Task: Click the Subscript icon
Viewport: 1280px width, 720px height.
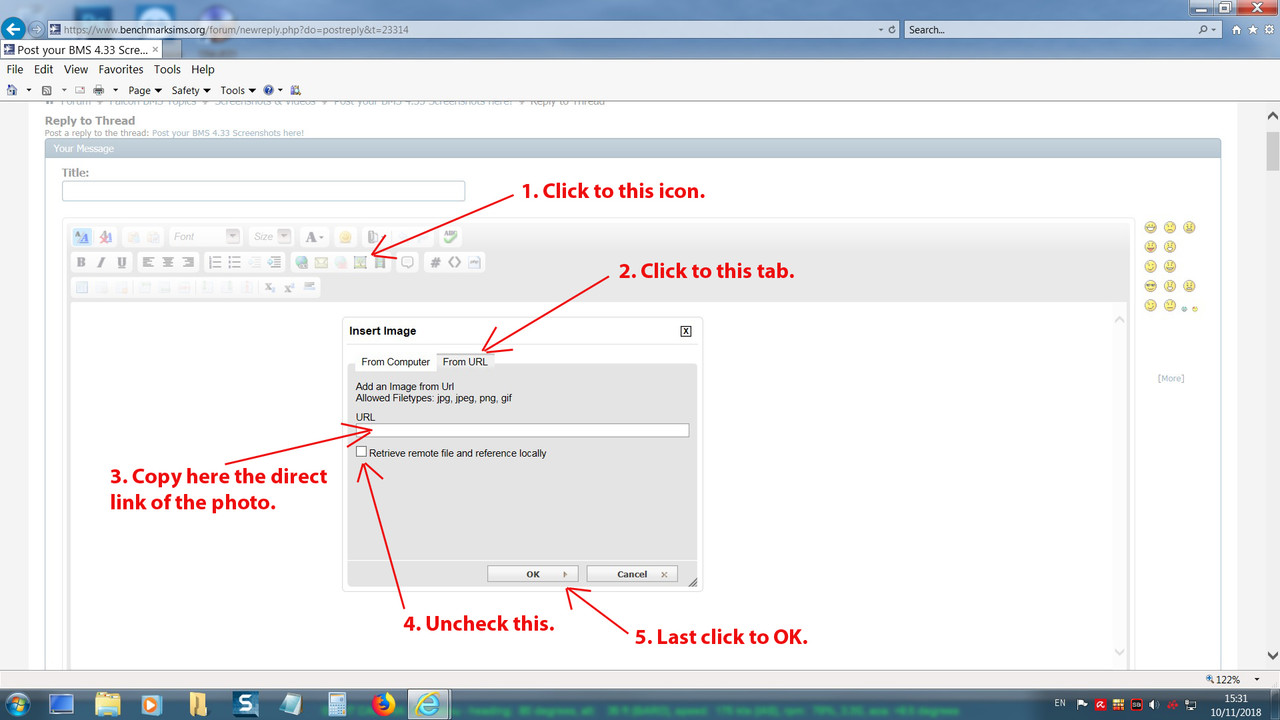Action: click(270, 287)
